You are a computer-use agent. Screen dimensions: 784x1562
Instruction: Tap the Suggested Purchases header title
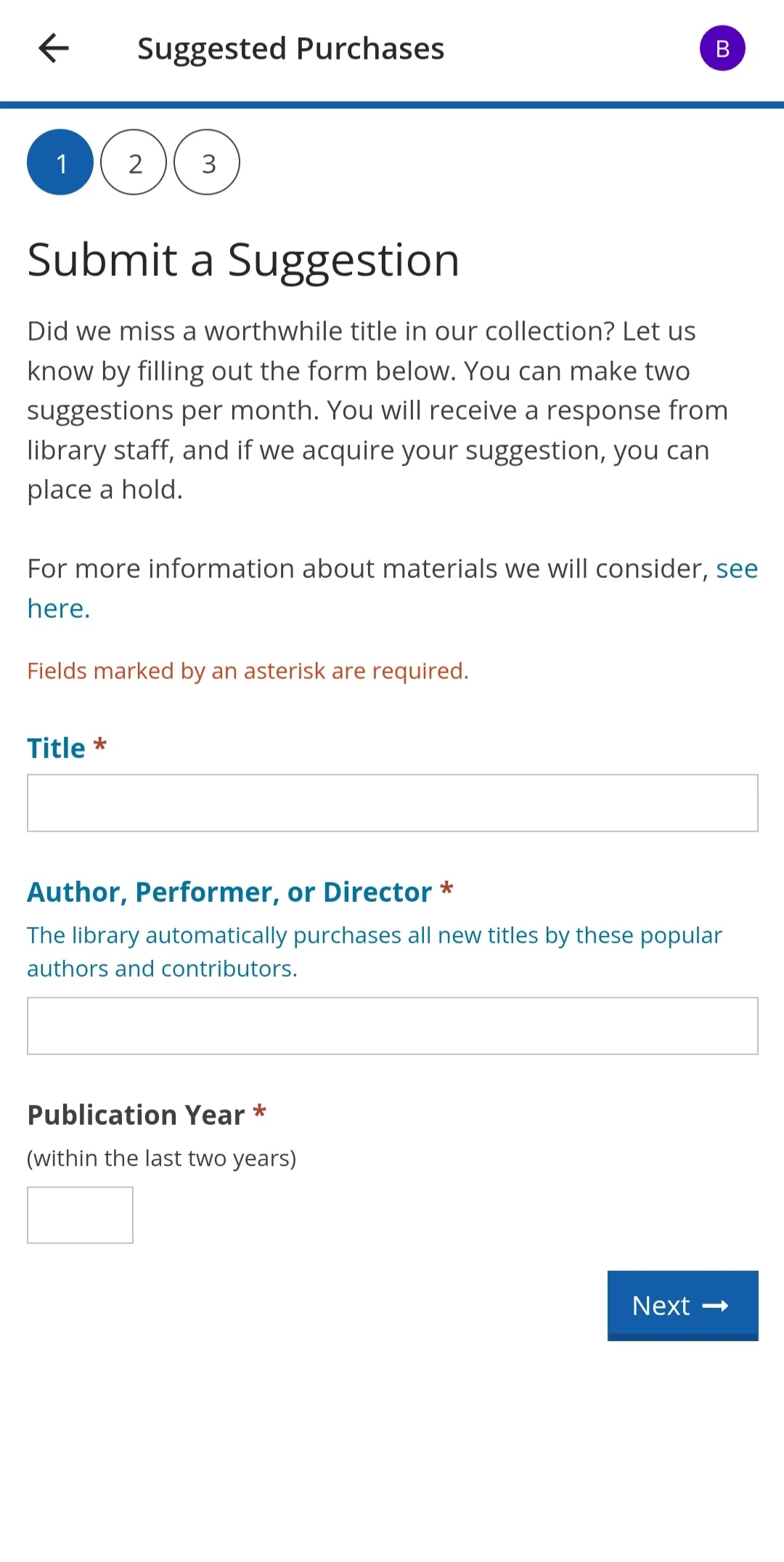pos(290,49)
